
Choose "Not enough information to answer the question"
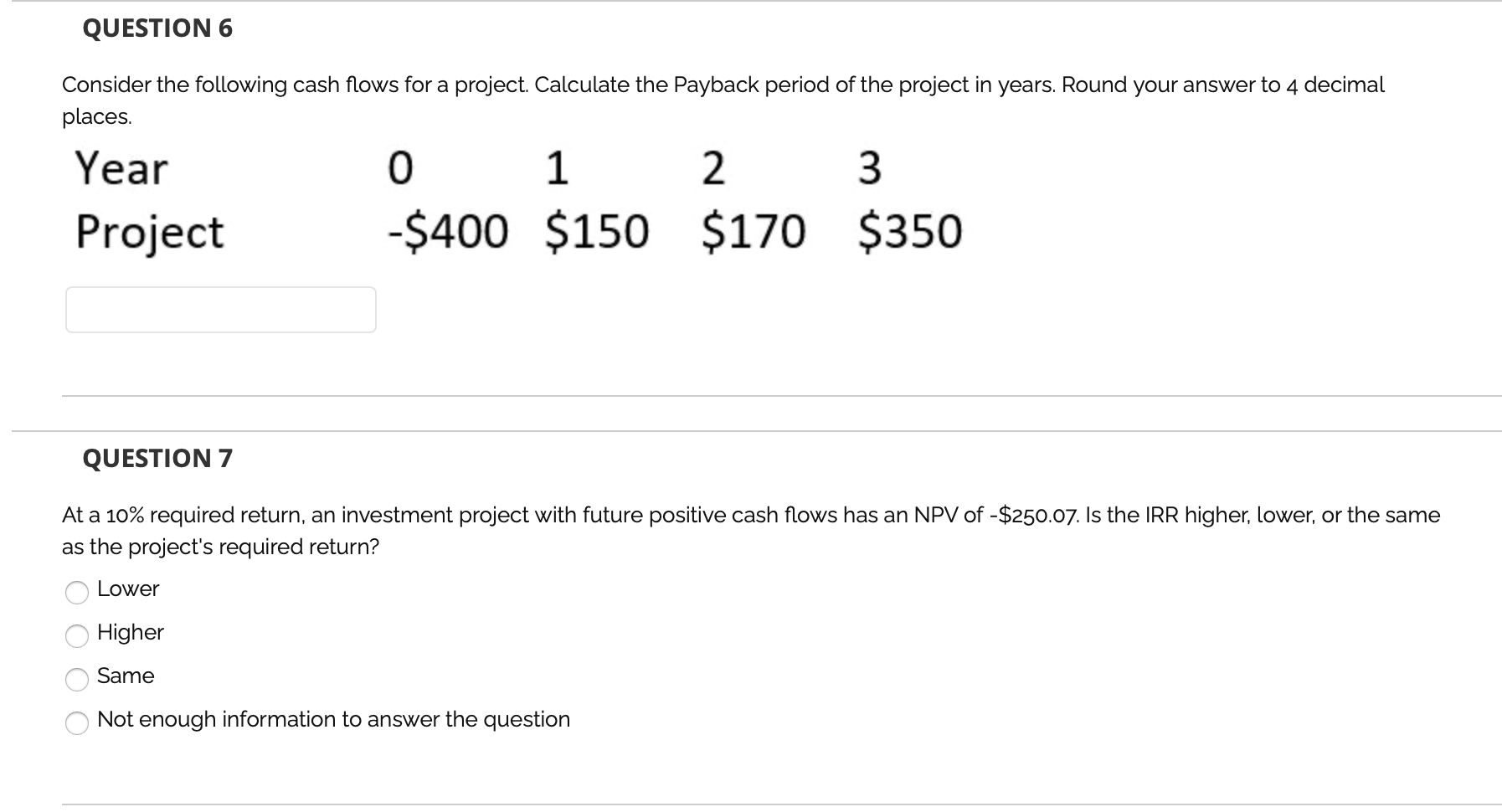click(76, 723)
